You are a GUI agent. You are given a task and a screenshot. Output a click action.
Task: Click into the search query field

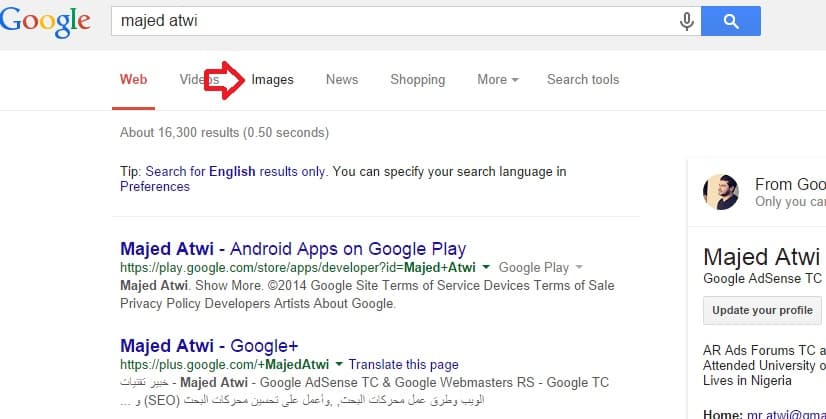(x=395, y=21)
